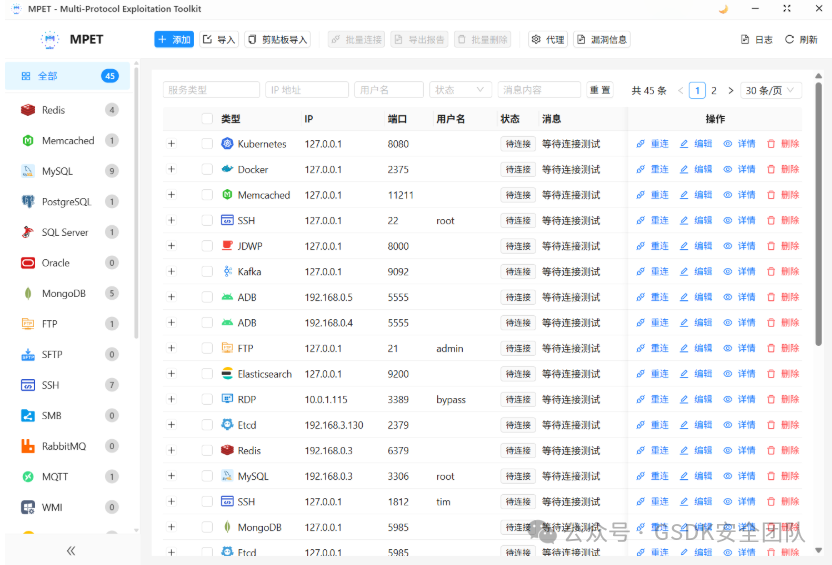Viewport: 832px width, 565px height.
Task: Edit the Docker row via 编辑
Action: point(696,169)
